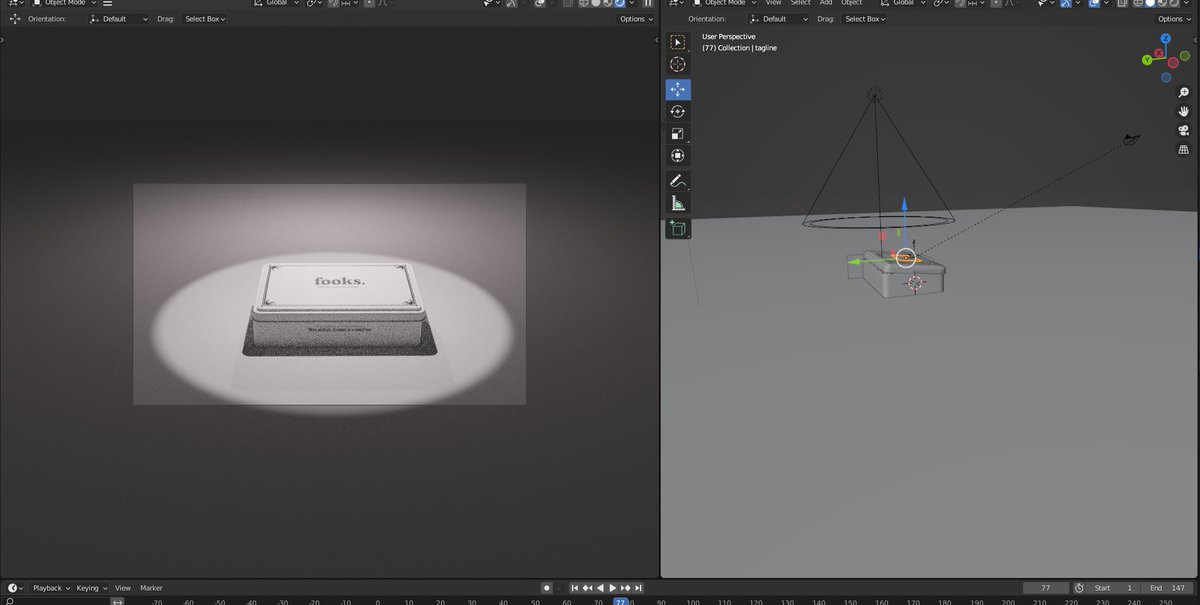Select the Rotate tool
The image size is (1200, 605).
[x=678, y=111]
